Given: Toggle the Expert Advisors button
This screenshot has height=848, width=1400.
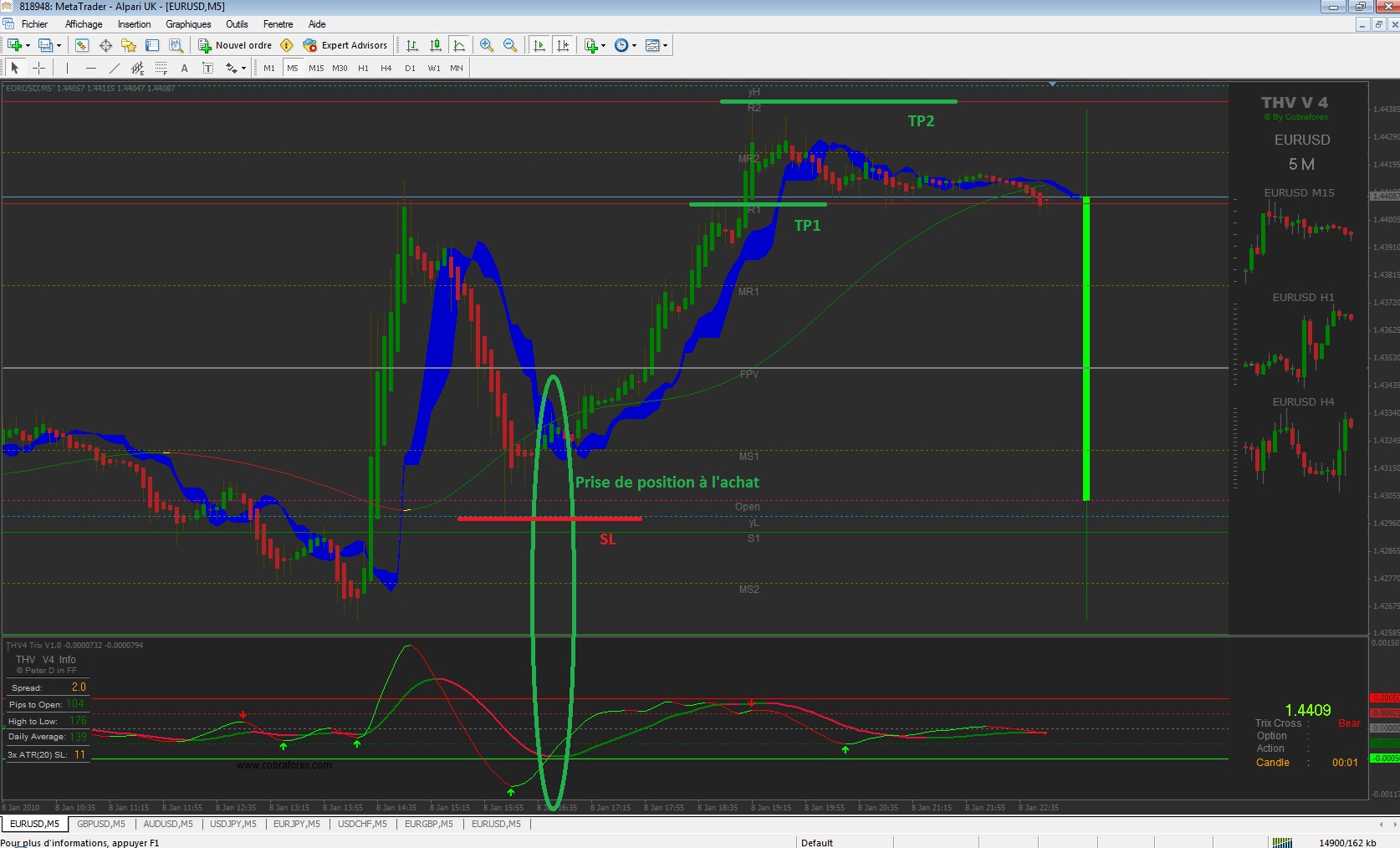Looking at the screenshot, I should [345, 45].
